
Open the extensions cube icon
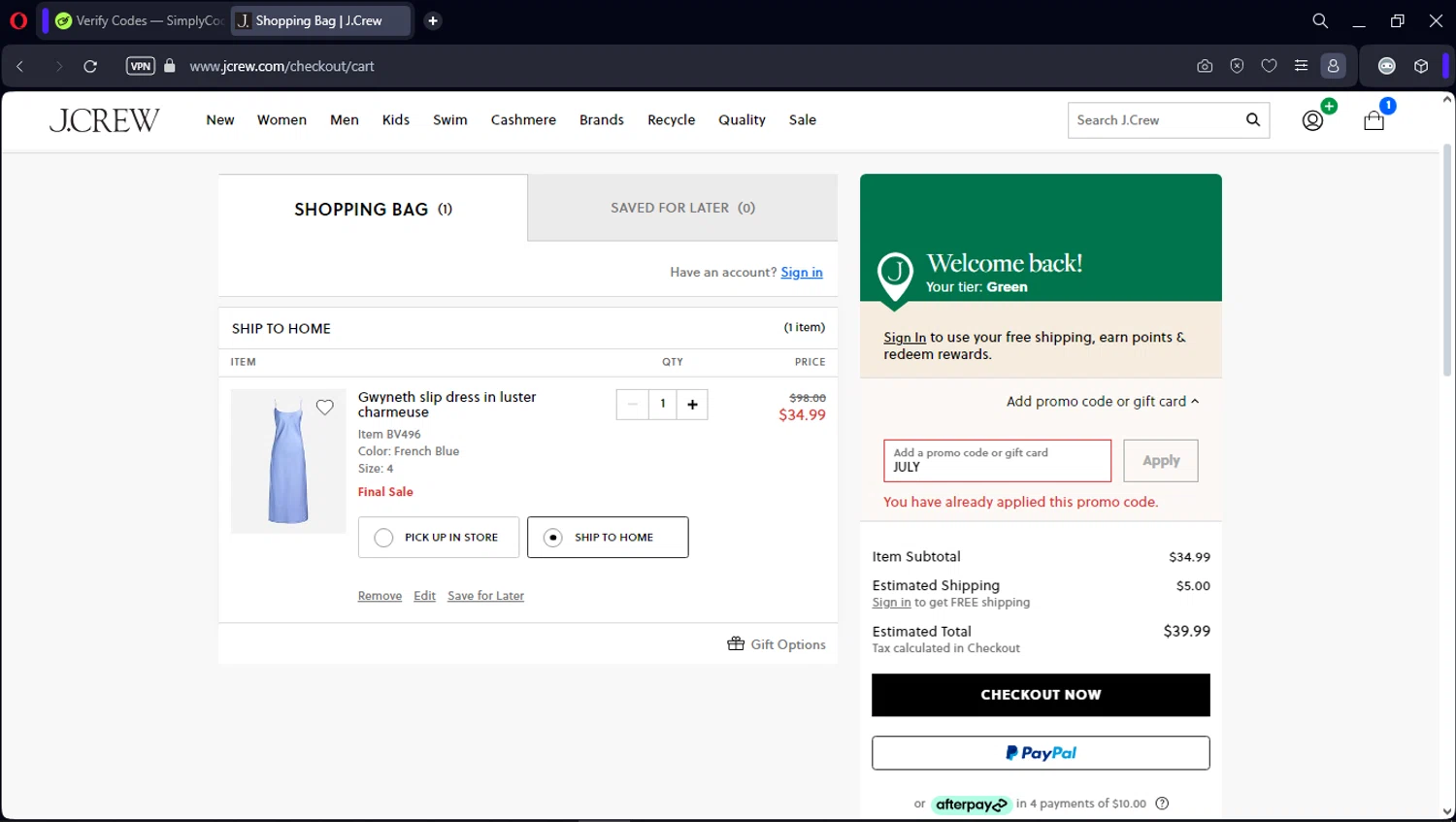click(1421, 66)
